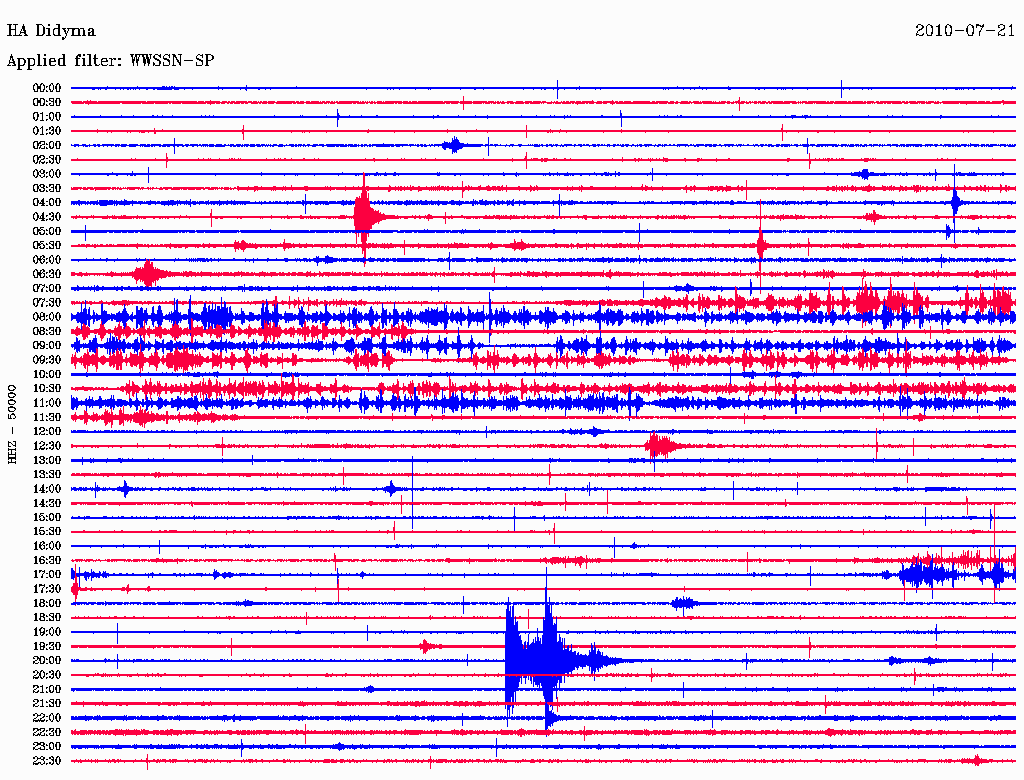Click the blue event burst on 18:00 trace

684,603
